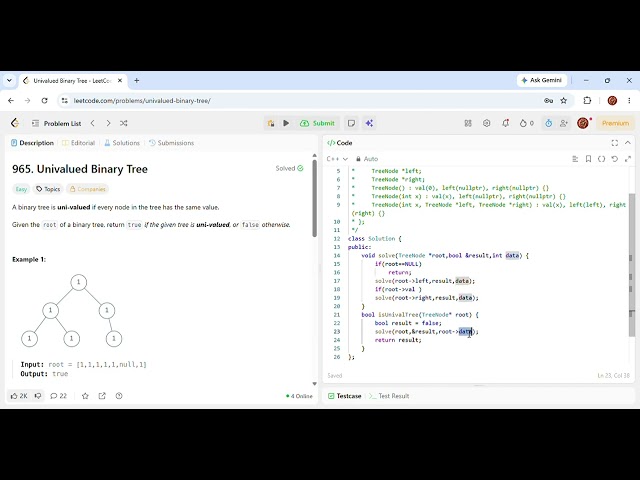Image resolution: width=640 pixels, height=480 pixels.
Task: Open the feedback help icon
Action: point(119,396)
